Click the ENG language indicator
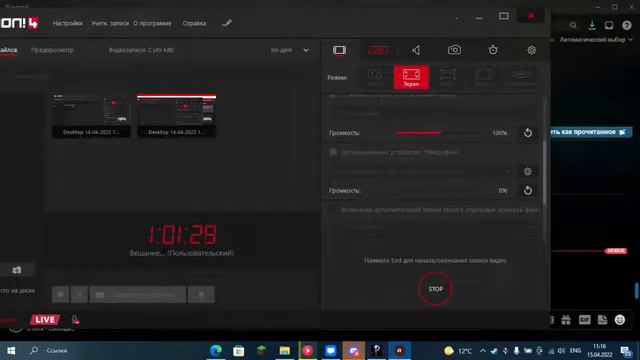Viewport: 640px width, 360px height. click(576, 351)
